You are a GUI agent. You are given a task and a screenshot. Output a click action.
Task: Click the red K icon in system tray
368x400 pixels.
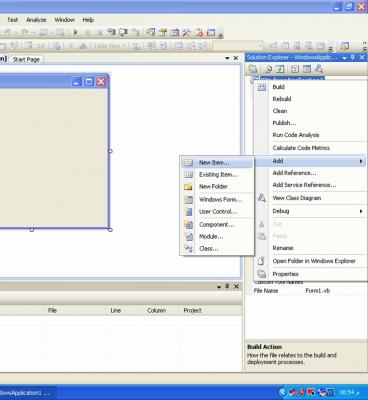(311, 392)
